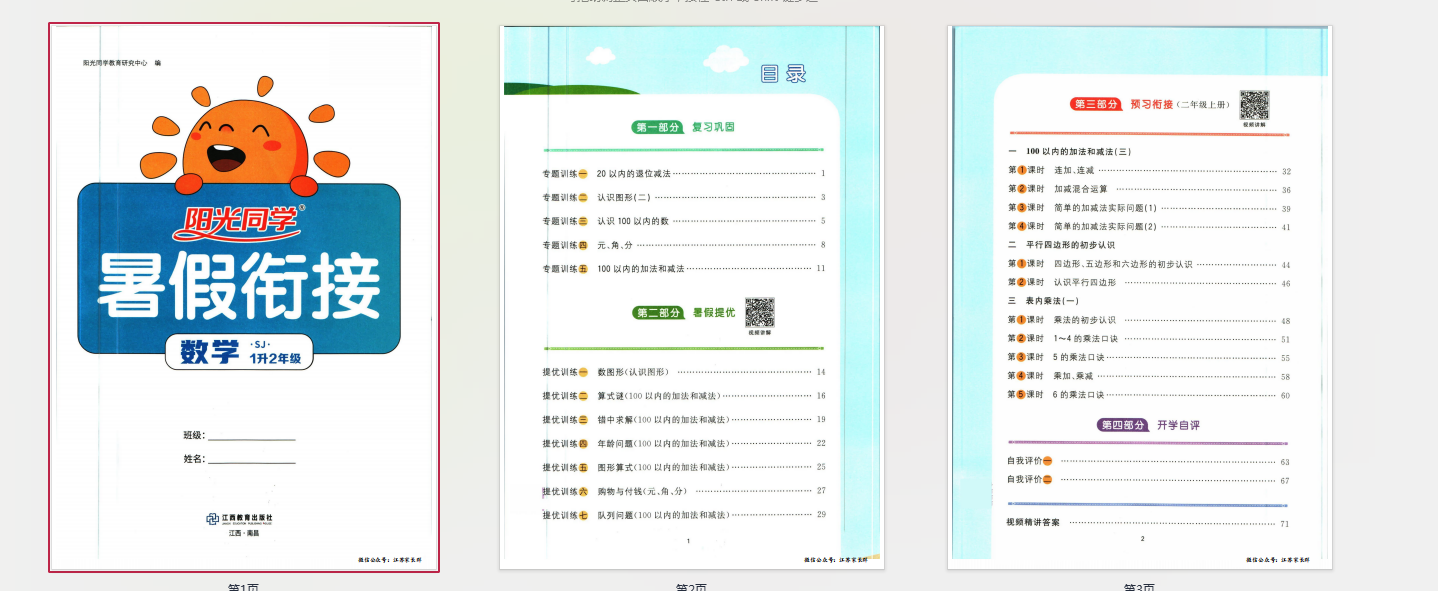Click the 第四部分 开学自评 heading
The width and height of the screenshot is (1438, 591).
[1149, 425]
